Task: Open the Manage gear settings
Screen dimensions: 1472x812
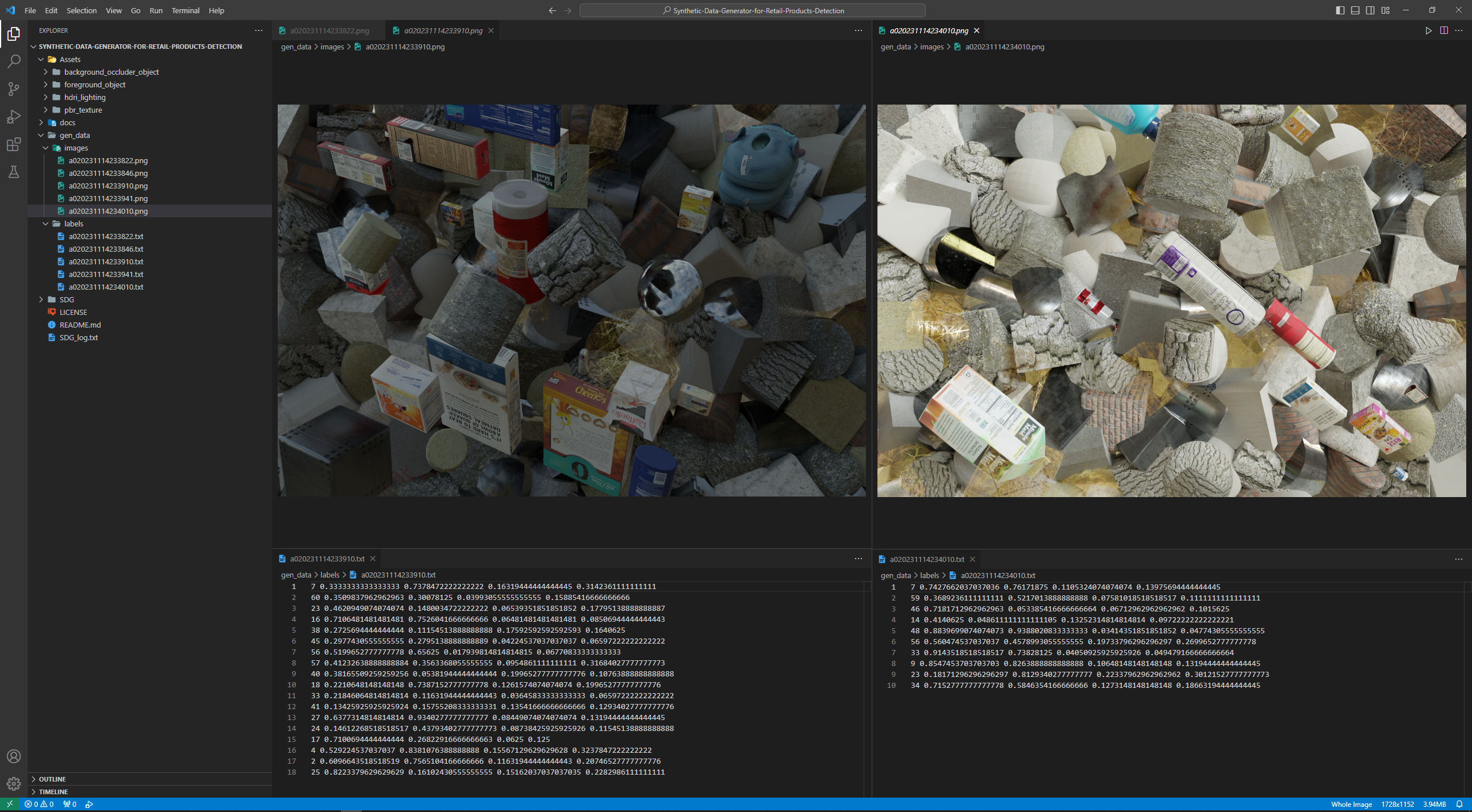Action: [x=14, y=783]
